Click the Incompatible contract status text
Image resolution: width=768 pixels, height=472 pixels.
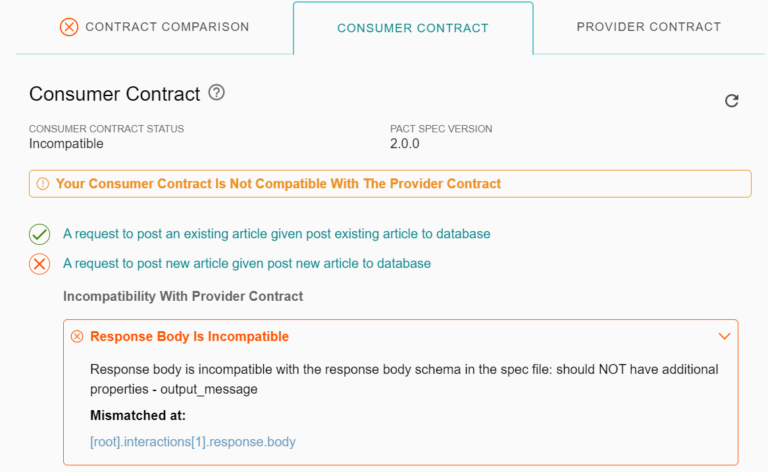pyautogui.click(x=66, y=143)
